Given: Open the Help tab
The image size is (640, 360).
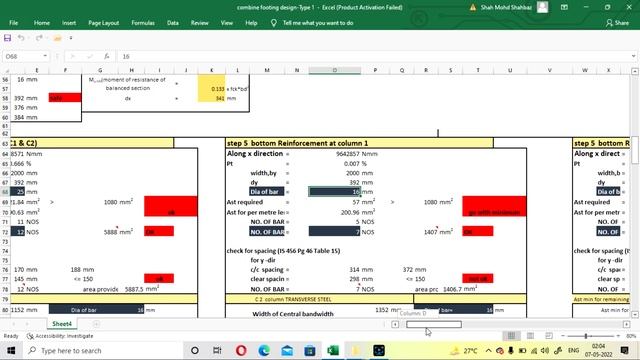Looking at the screenshot, I should (251, 23).
